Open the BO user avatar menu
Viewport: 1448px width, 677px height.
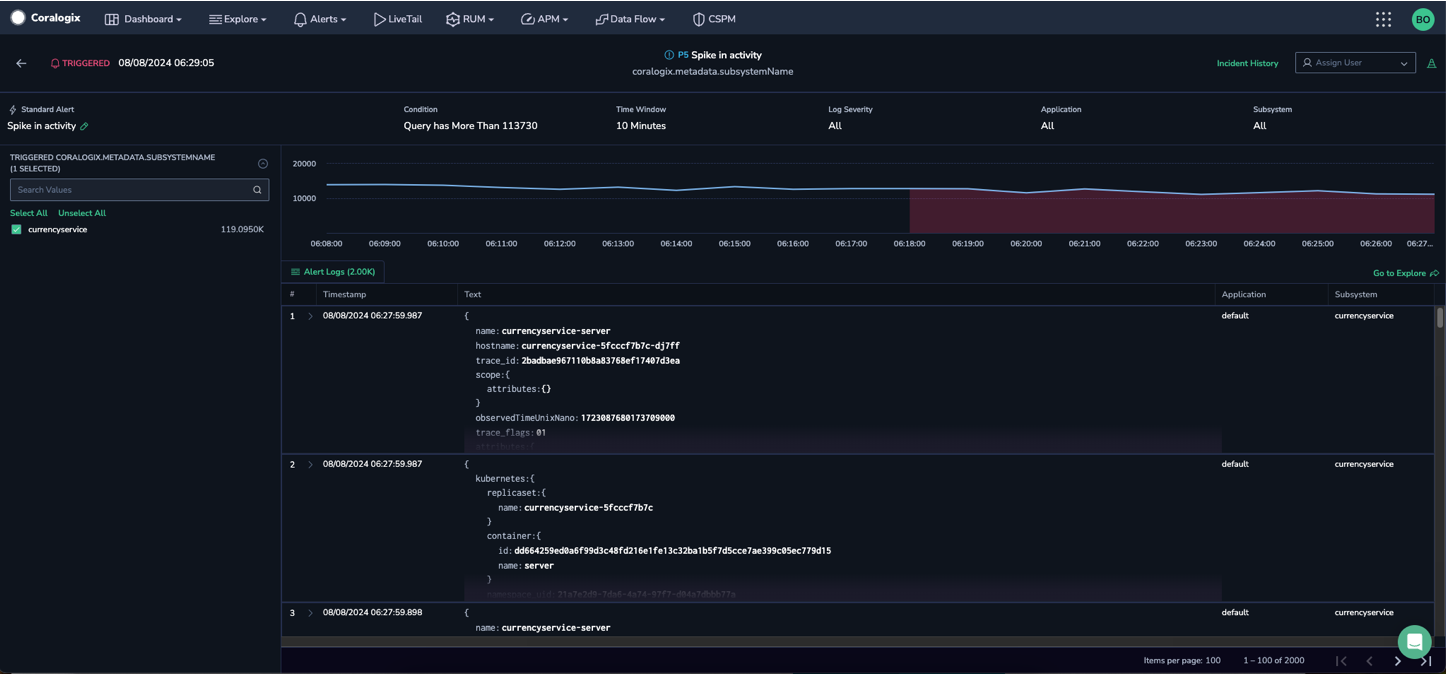pos(1422,19)
